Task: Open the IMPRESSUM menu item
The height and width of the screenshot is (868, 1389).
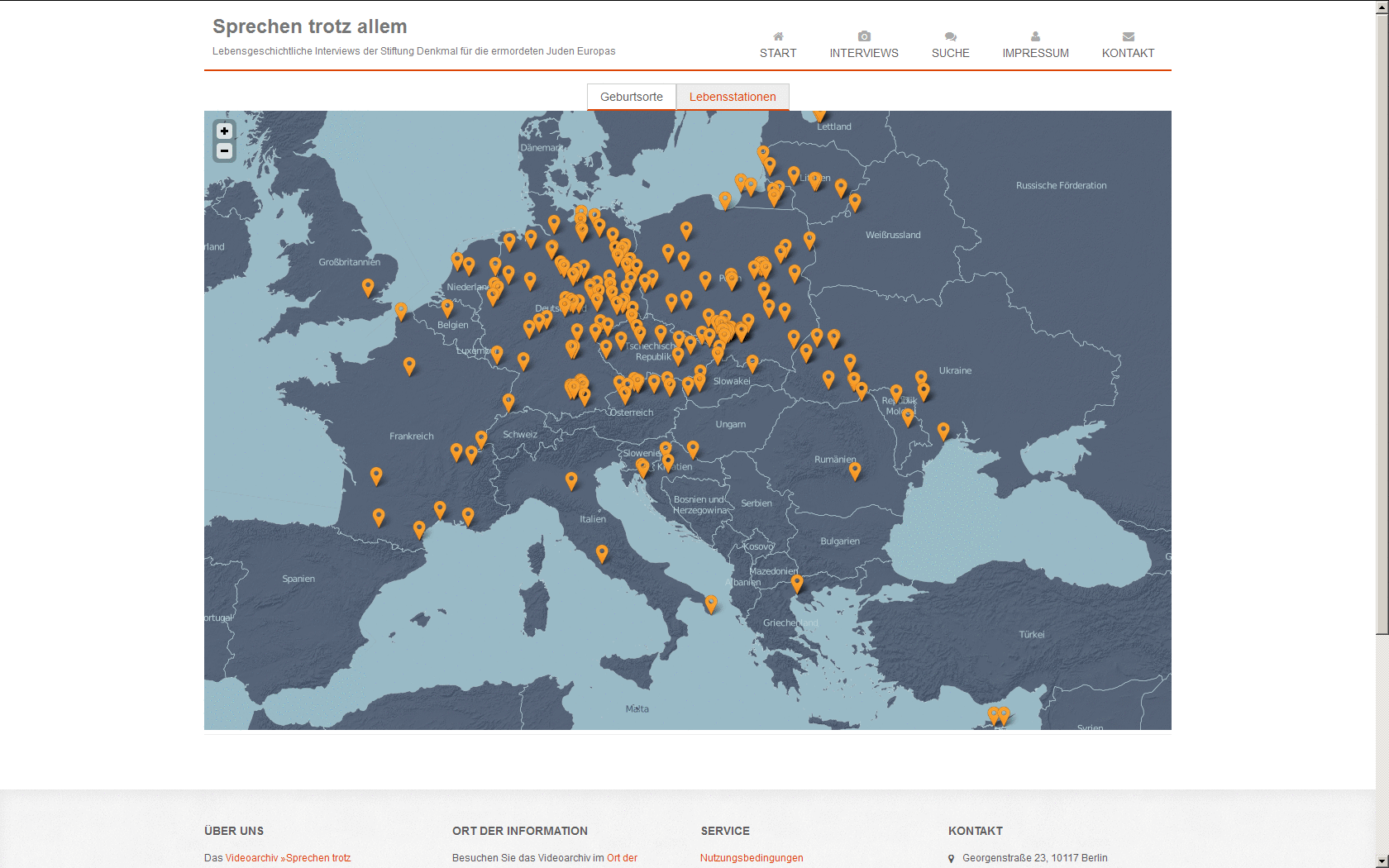Action: [x=1035, y=53]
